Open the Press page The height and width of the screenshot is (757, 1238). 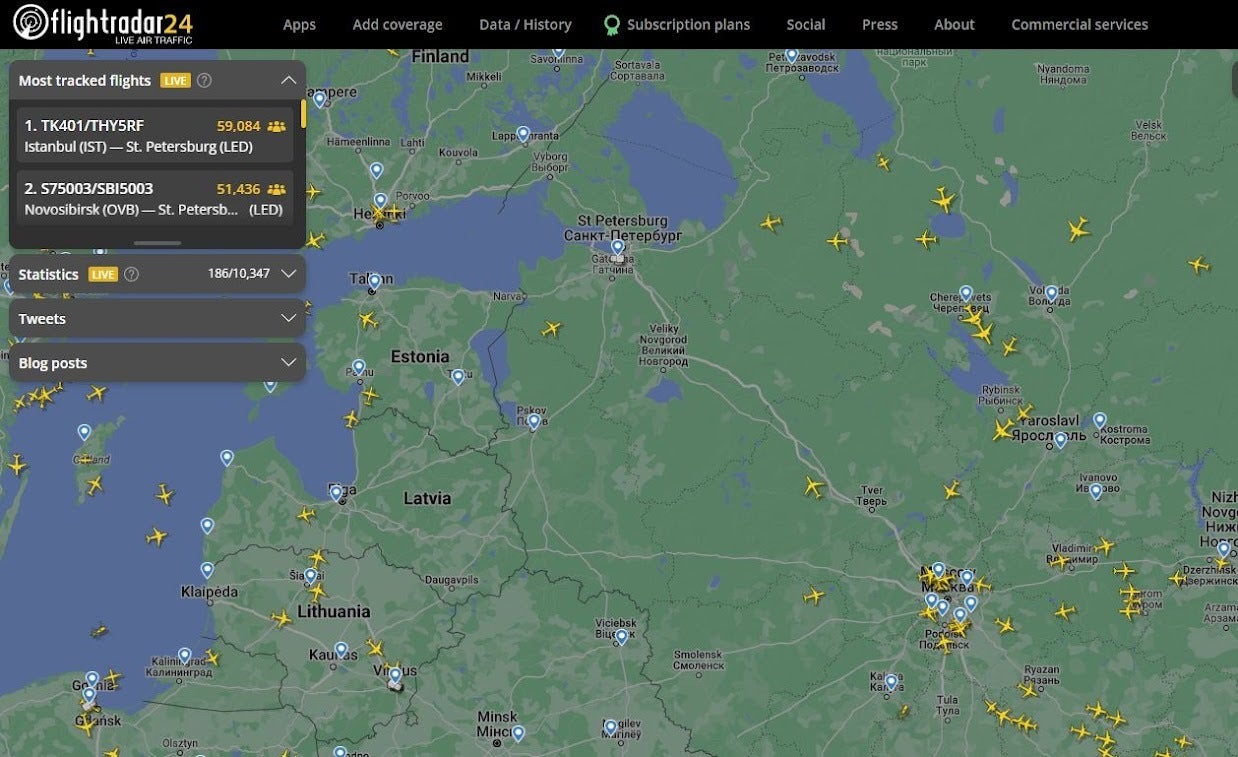point(880,24)
